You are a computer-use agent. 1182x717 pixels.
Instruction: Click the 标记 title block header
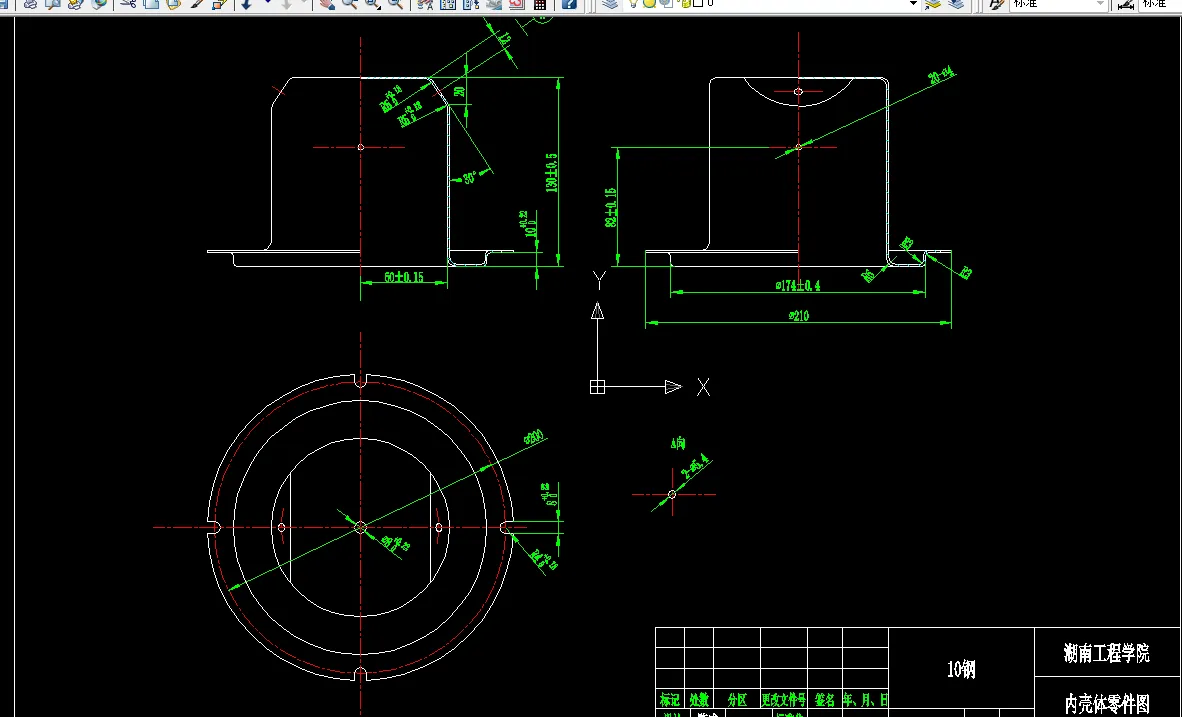(x=669, y=700)
